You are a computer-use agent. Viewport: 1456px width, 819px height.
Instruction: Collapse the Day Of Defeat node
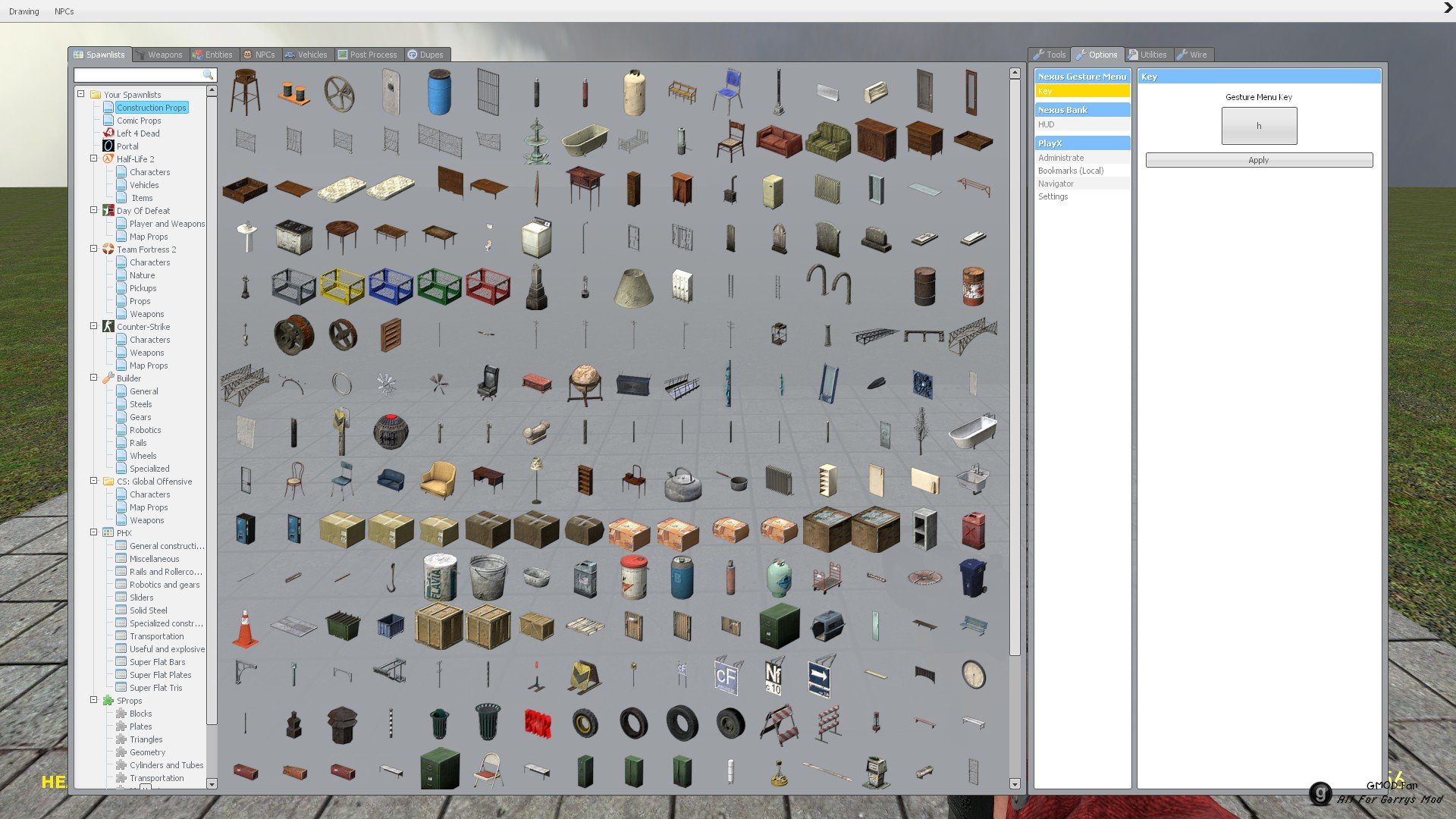[x=94, y=210]
